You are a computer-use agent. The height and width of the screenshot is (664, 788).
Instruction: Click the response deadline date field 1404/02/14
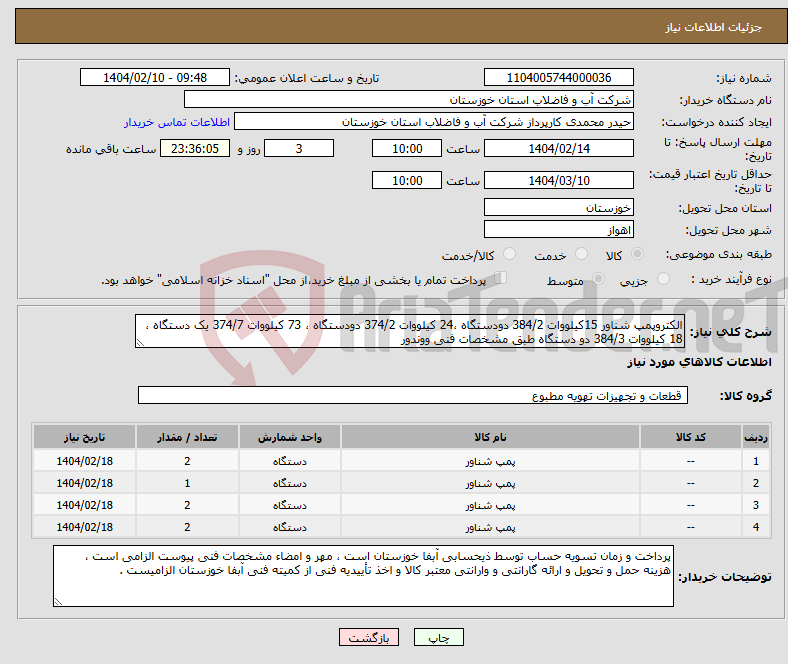[x=558, y=149]
